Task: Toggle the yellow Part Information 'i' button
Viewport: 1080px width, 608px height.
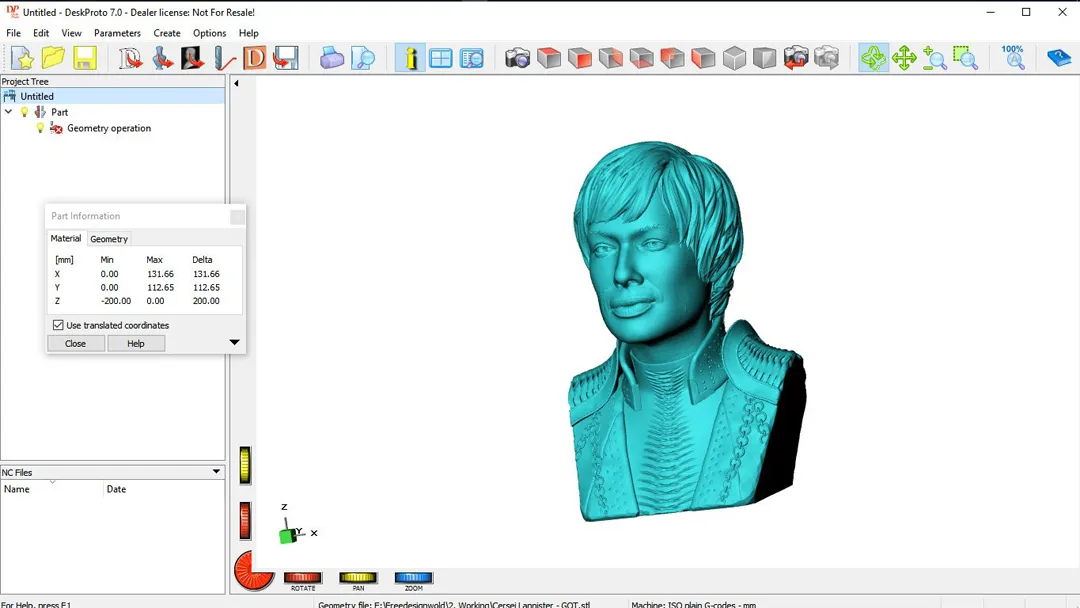Action: [410, 58]
